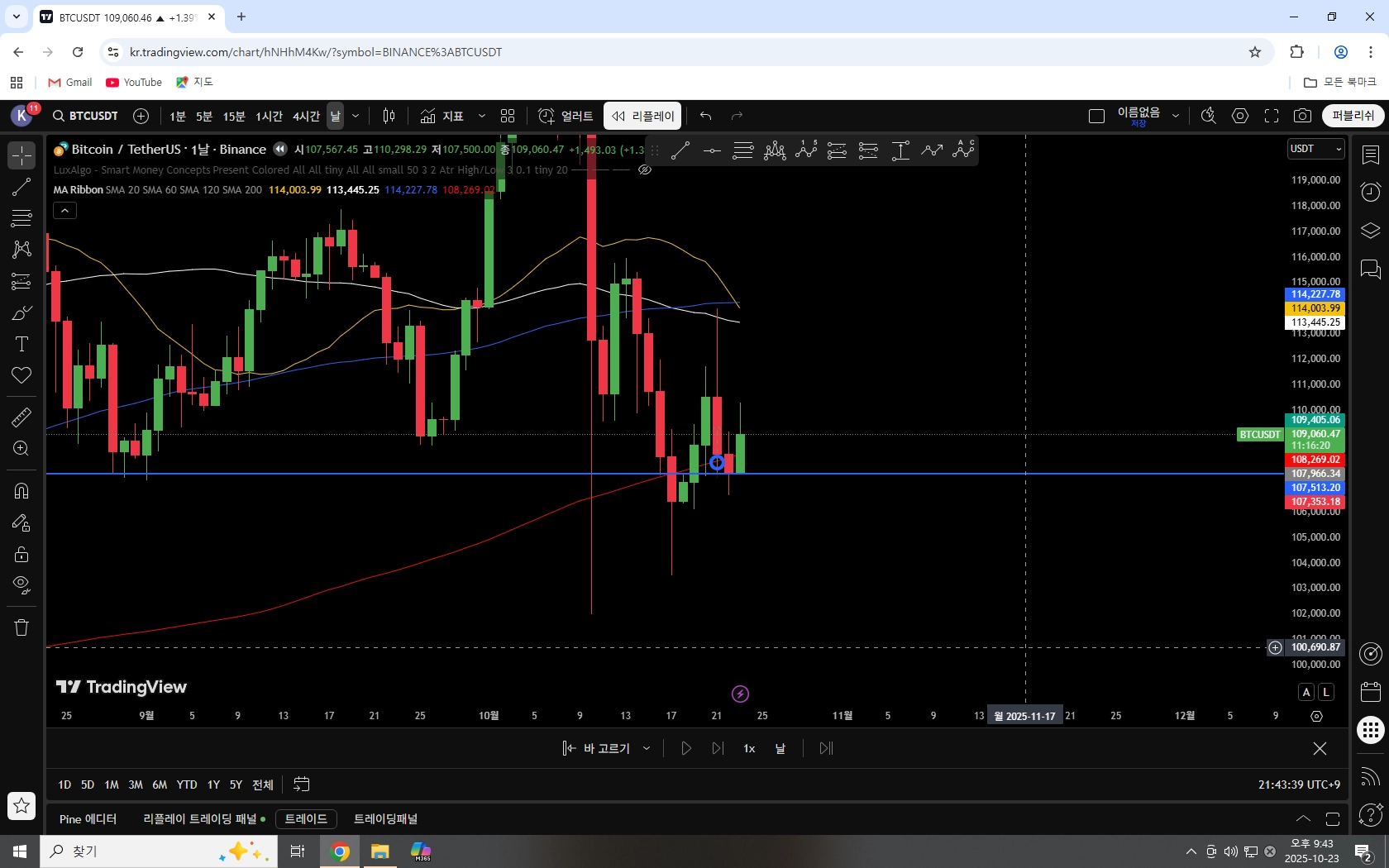Select the crosshair cursor tool
The height and width of the screenshot is (868, 1389).
coord(21,155)
